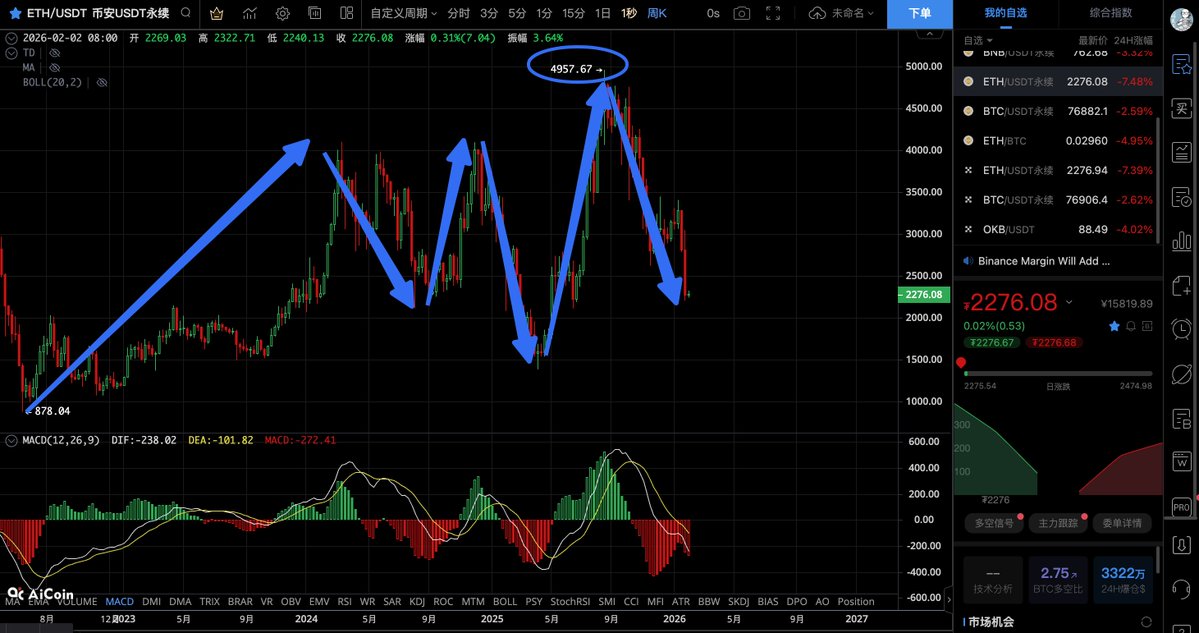The height and width of the screenshot is (633, 1199).
Task: Open chart settings gear icon
Action: coord(283,13)
